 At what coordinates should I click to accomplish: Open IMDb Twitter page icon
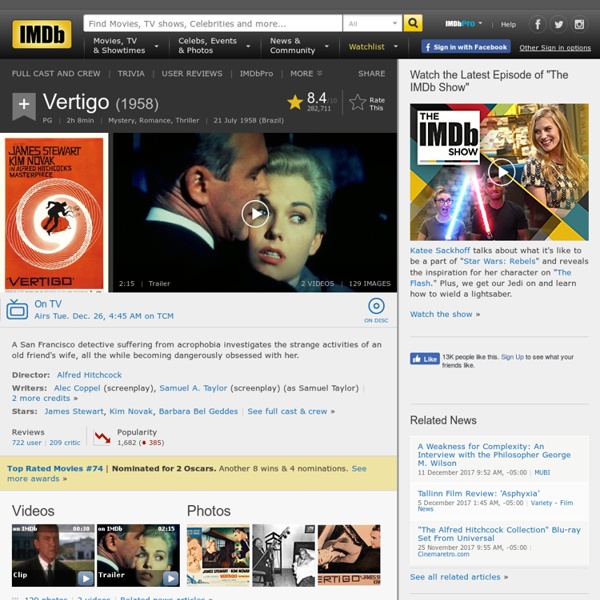[558, 24]
